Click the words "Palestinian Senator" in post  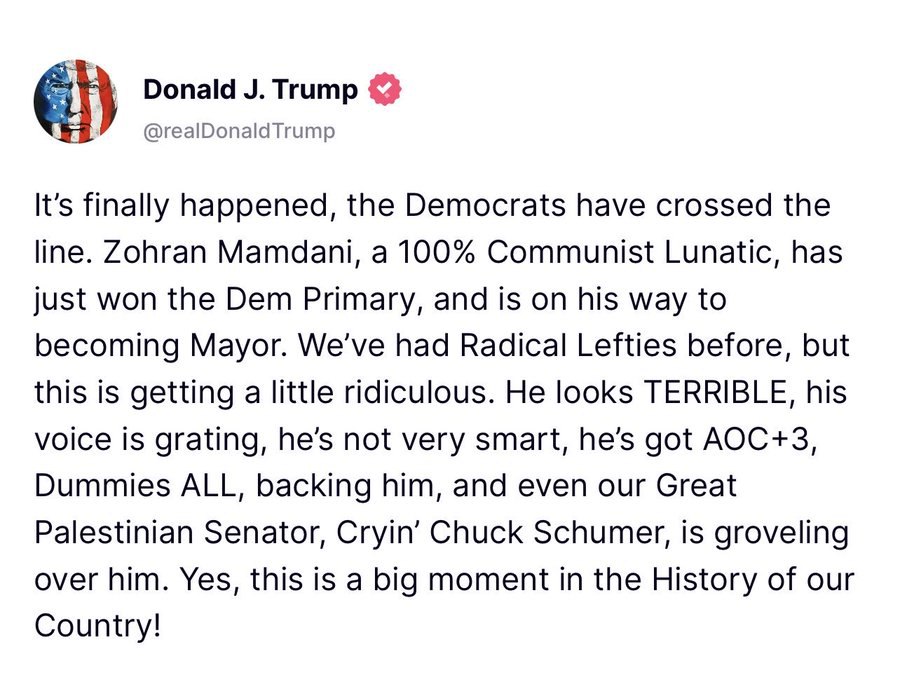coord(177,532)
